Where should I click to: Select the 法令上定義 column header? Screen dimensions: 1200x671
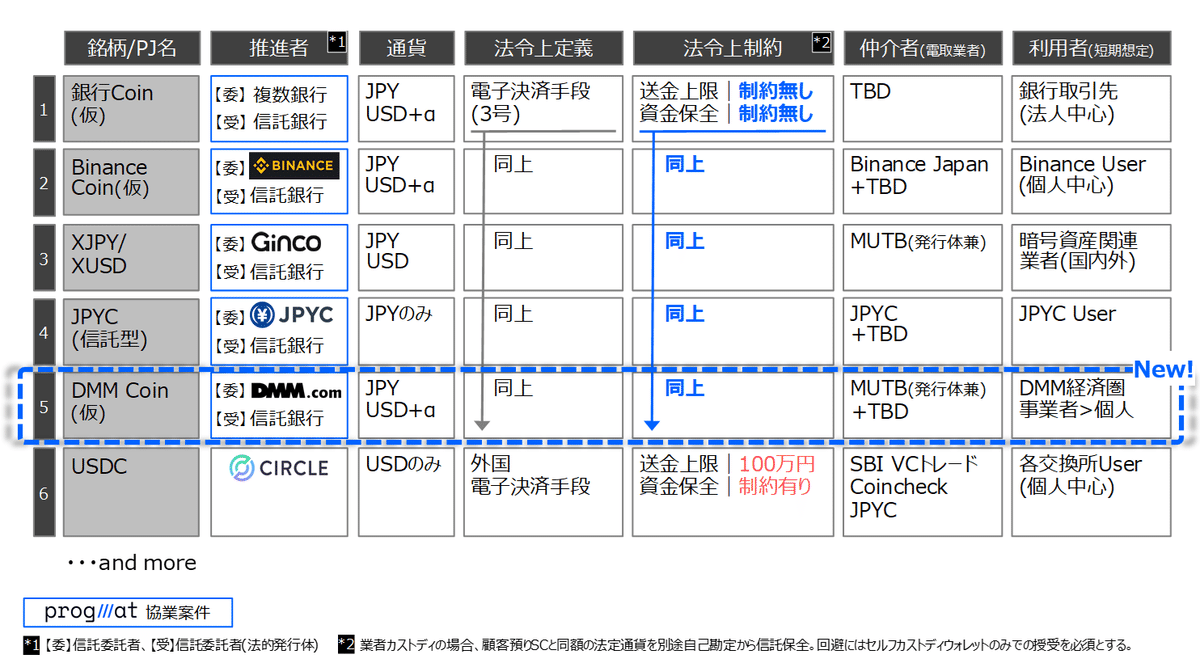pos(543,48)
